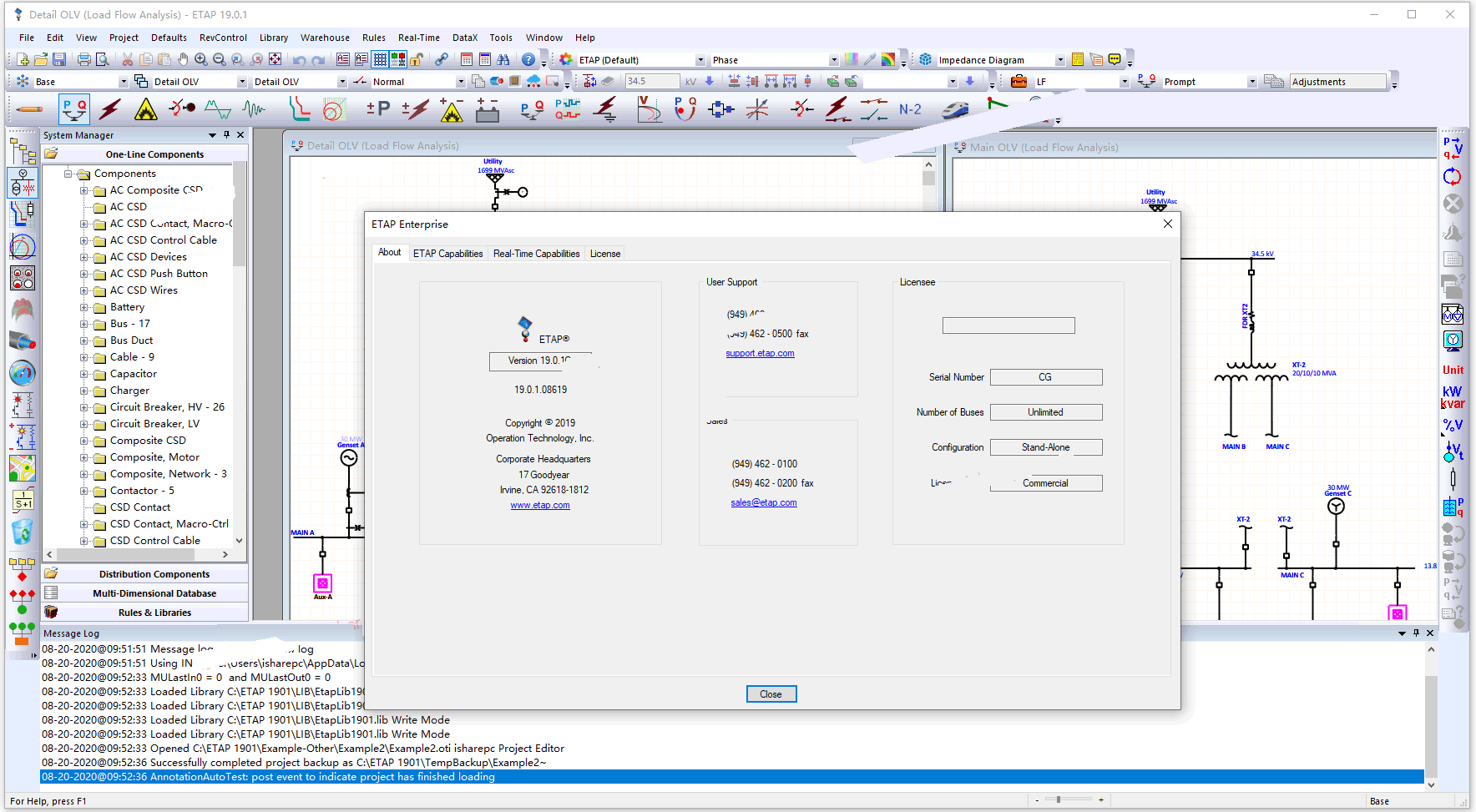Click the Unit display options button
Screen dimensions: 1476x812
[1453, 370]
